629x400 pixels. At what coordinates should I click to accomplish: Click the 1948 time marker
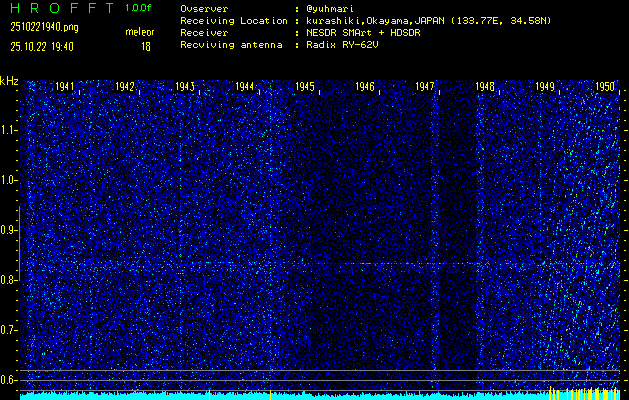[485, 88]
